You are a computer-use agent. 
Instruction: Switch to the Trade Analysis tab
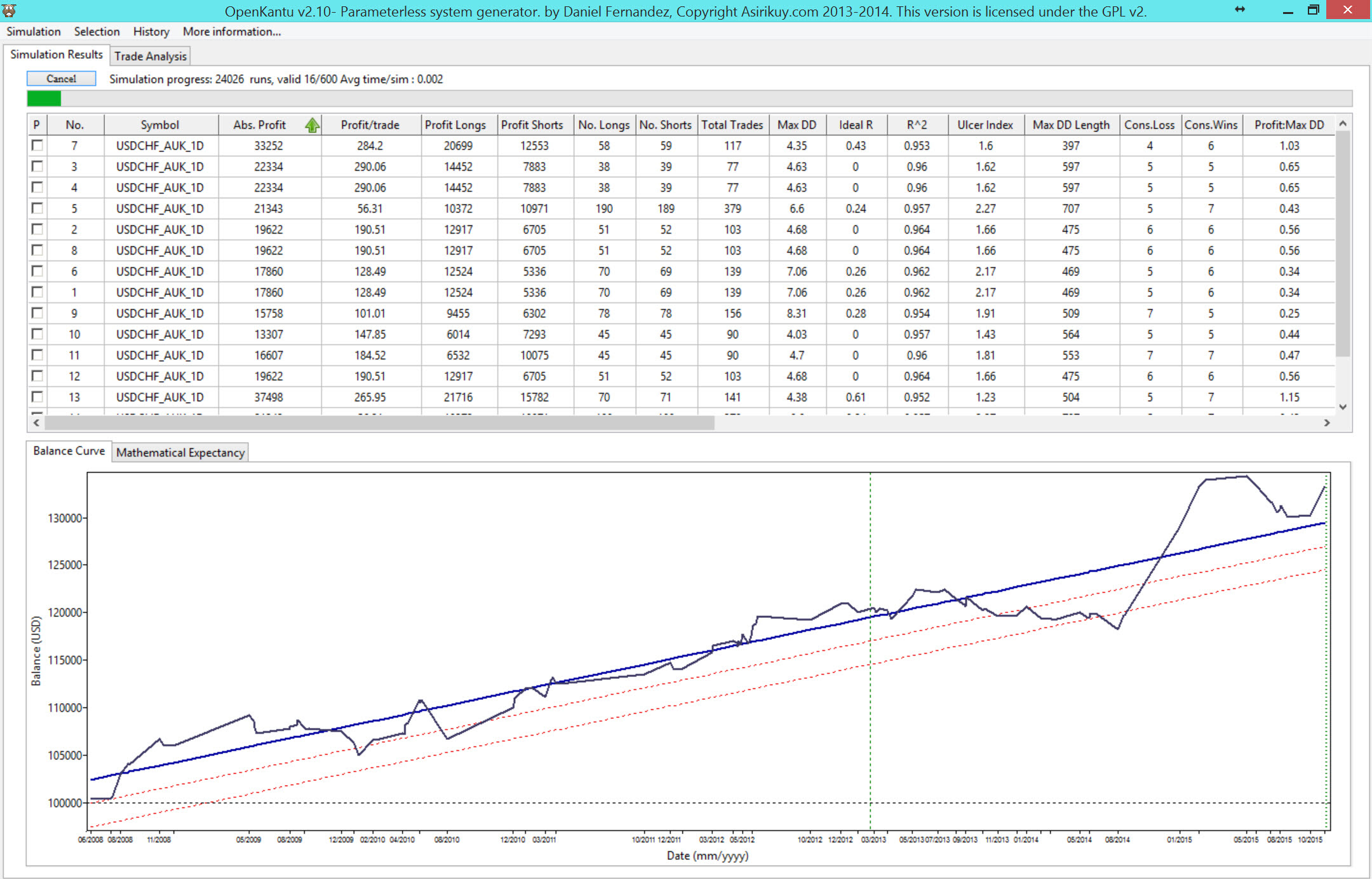pos(151,57)
